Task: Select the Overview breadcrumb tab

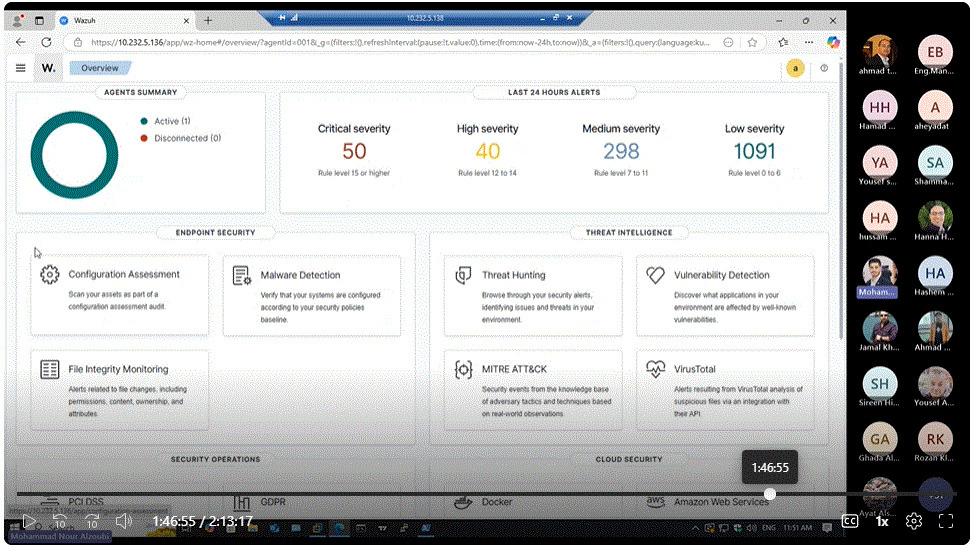Action: [x=100, y=68]
